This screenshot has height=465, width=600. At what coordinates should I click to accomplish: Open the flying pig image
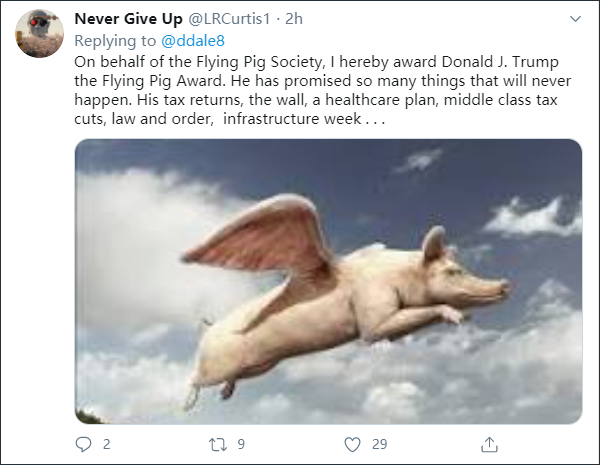[328, 280]
